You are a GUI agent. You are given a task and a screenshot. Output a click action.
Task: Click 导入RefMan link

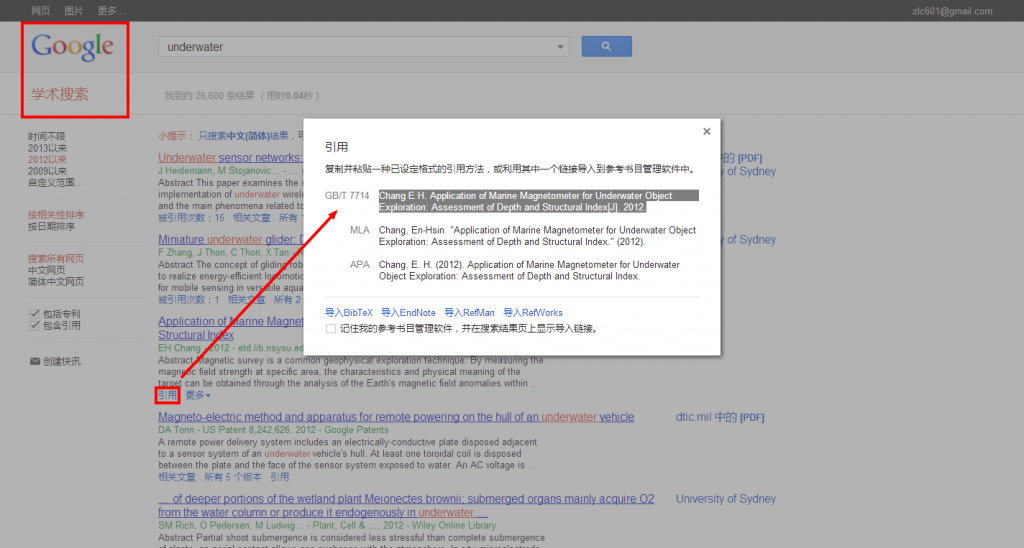(x=469, y=312)
